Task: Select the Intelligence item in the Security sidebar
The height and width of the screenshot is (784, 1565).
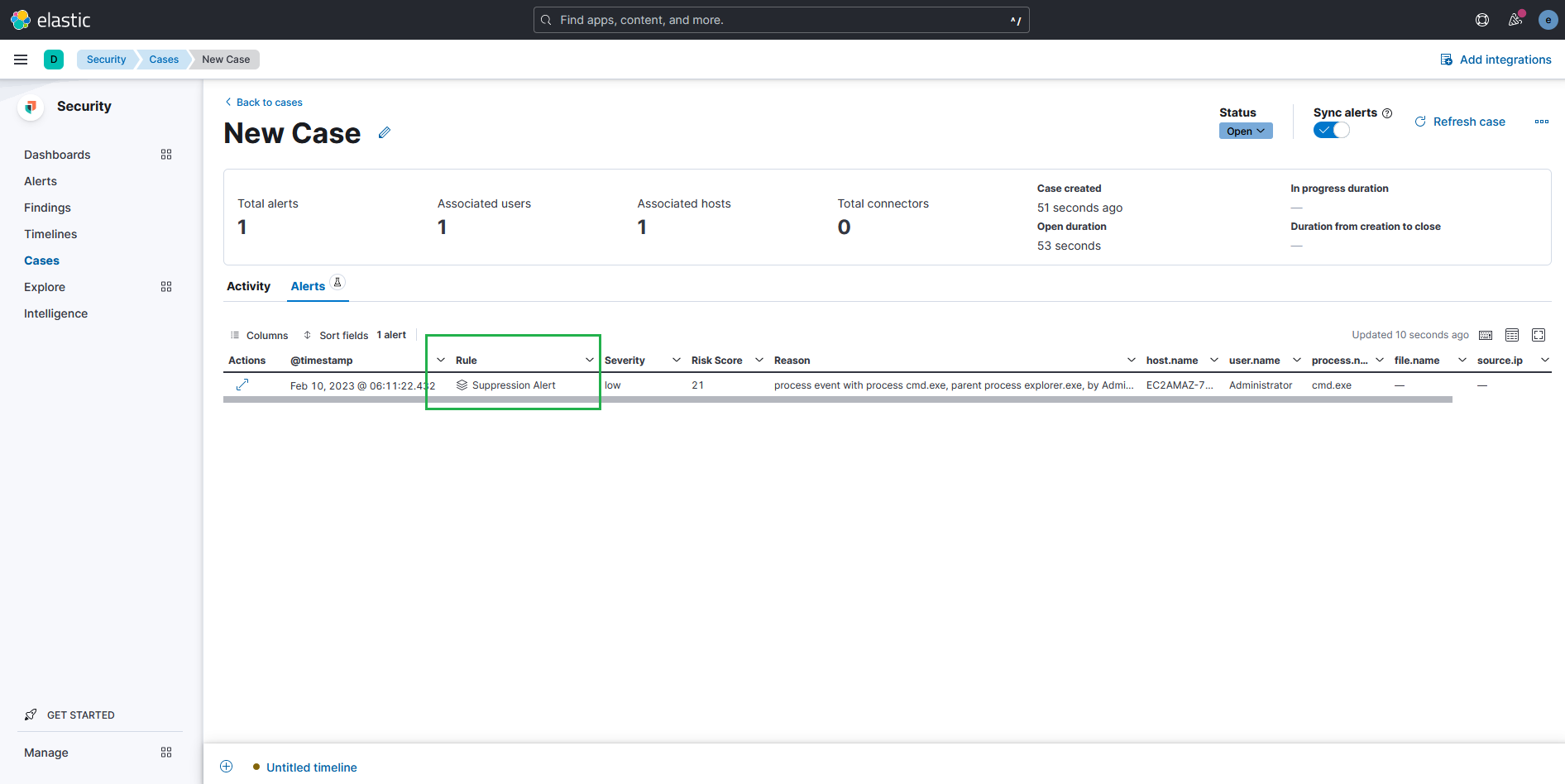Action: pyautogui.click(x=55, y=313)
